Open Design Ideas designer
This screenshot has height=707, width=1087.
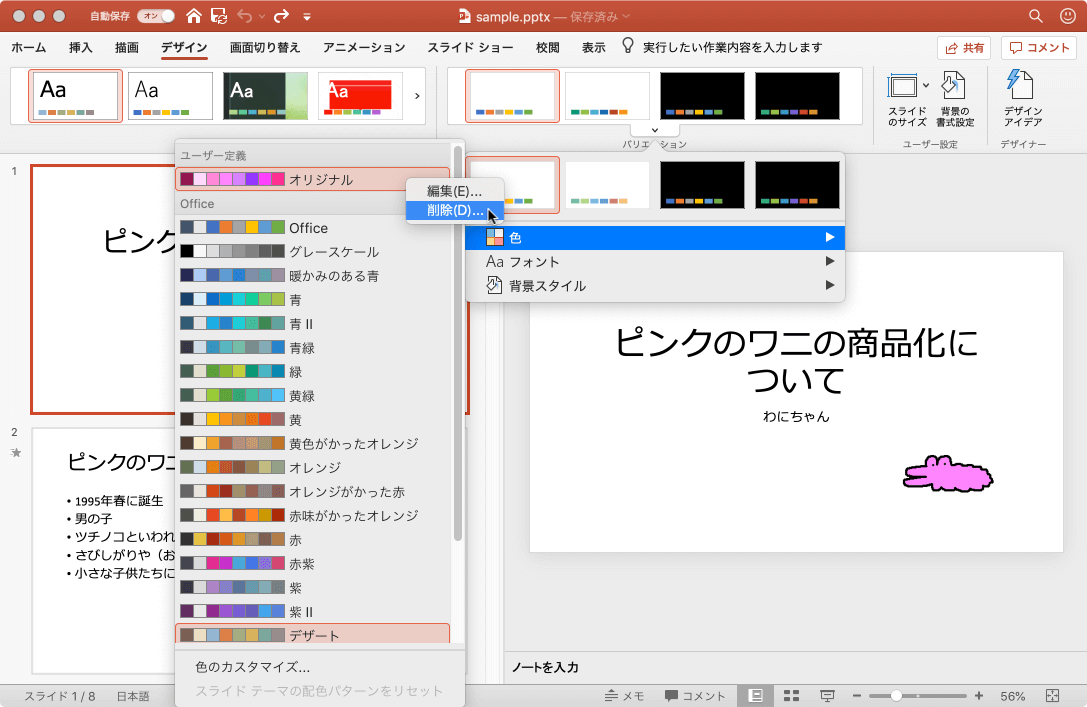click(1022, 100)
